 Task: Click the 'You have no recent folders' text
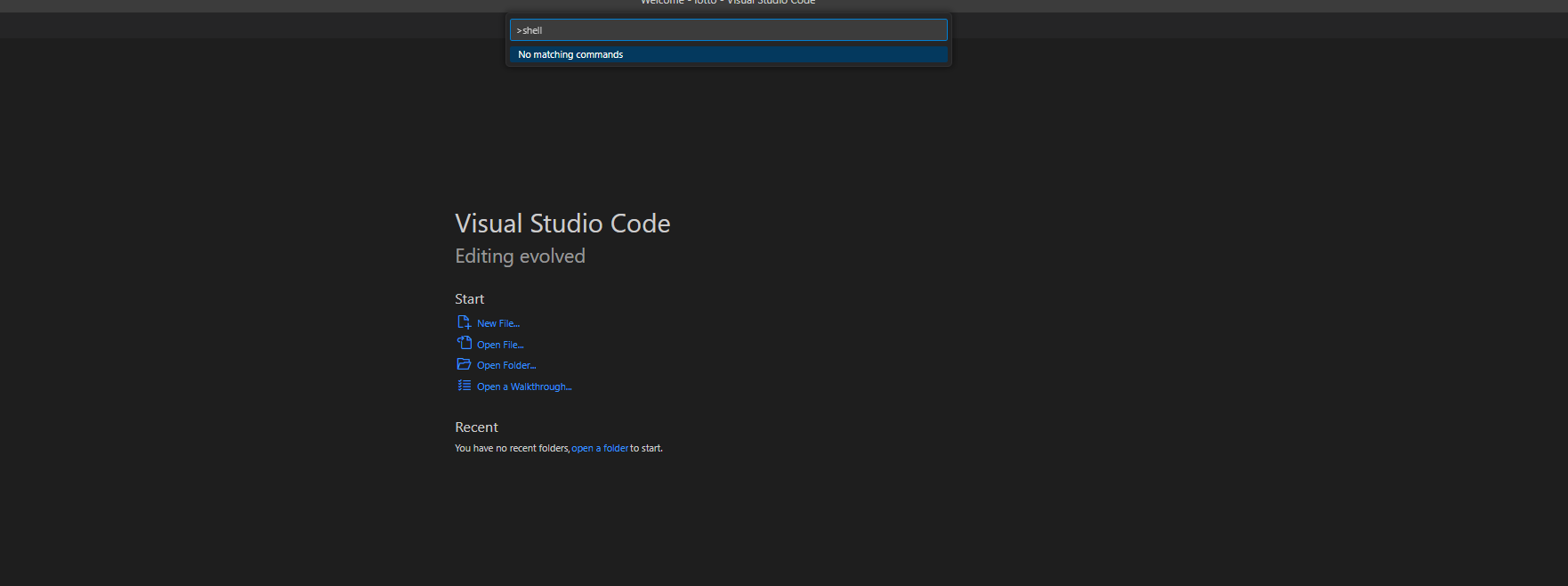point(512,448)
